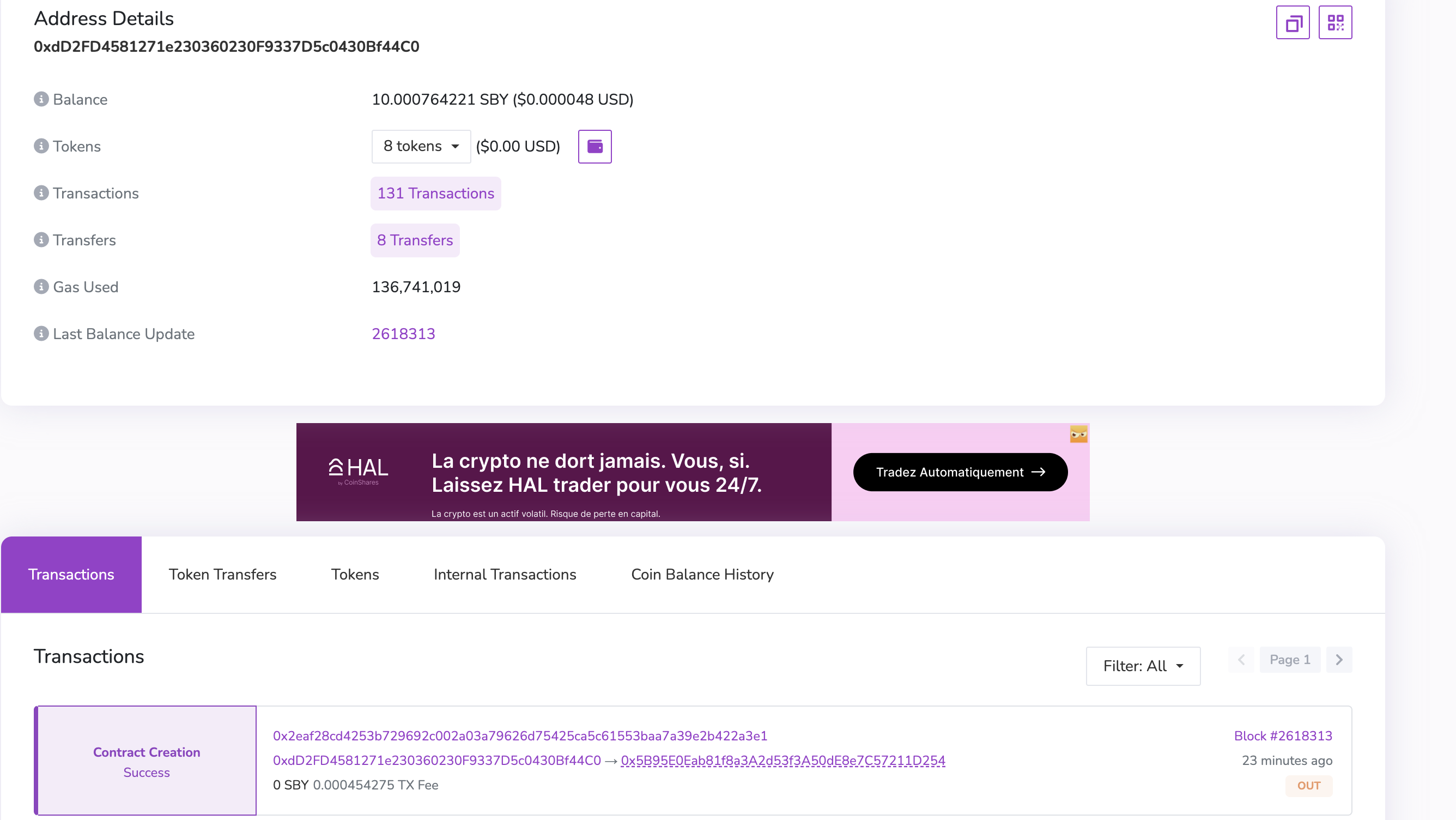This screenshot has width=1456, height=820.
Task: Click the Balance info icon
Action: pos(41,99)
